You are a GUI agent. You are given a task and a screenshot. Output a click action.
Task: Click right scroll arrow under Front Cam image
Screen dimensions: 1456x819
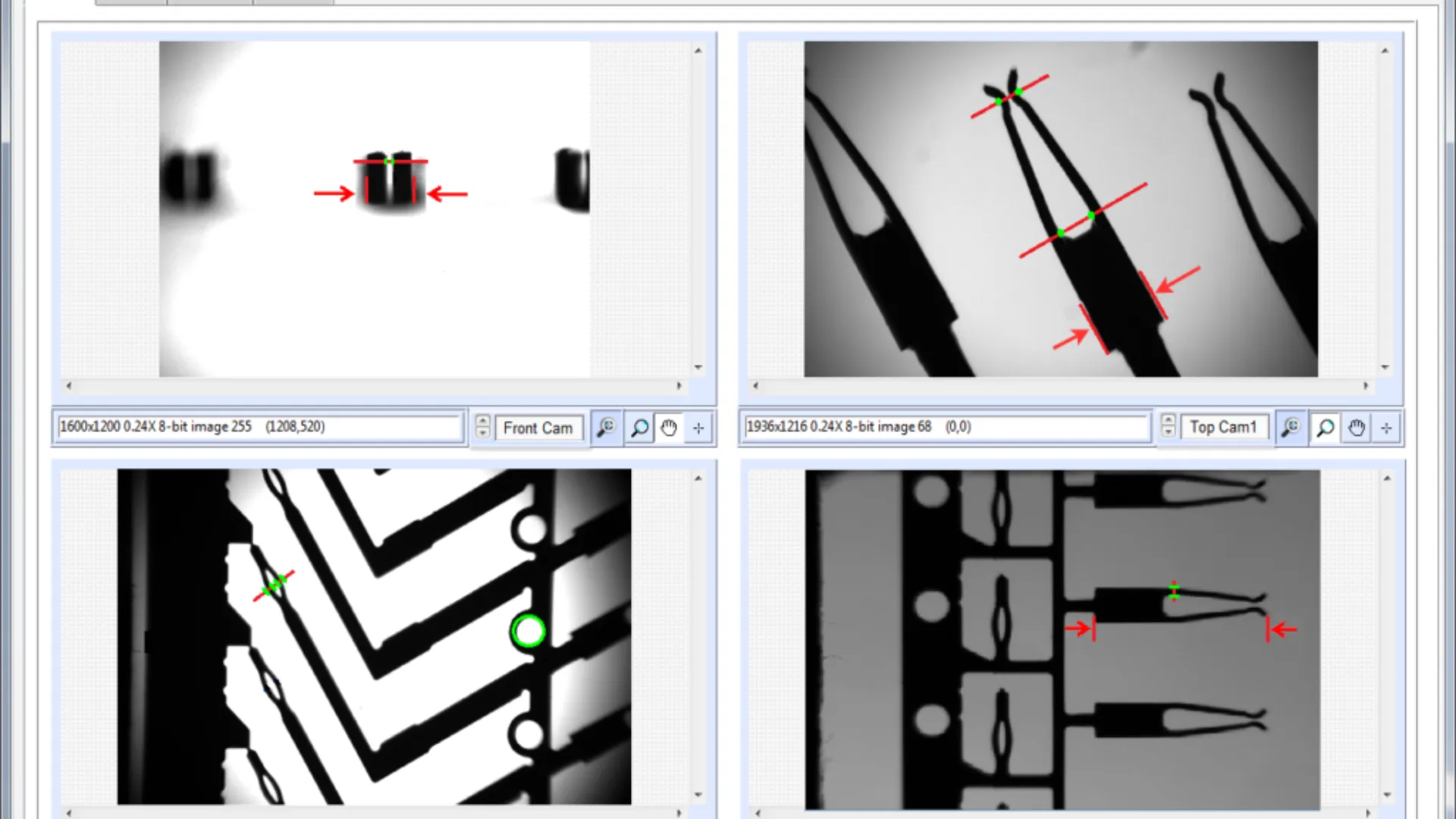[x=679, y=386]
